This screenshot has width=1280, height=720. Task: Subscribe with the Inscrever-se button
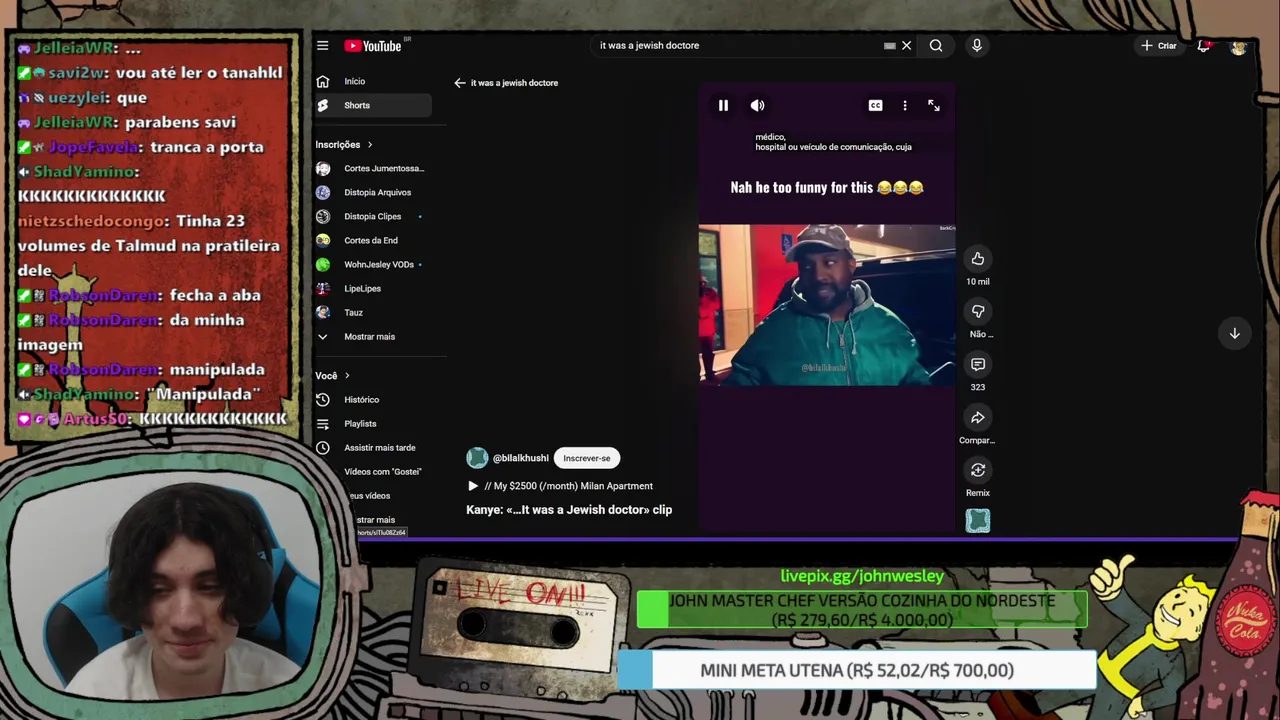click(586, 458)
